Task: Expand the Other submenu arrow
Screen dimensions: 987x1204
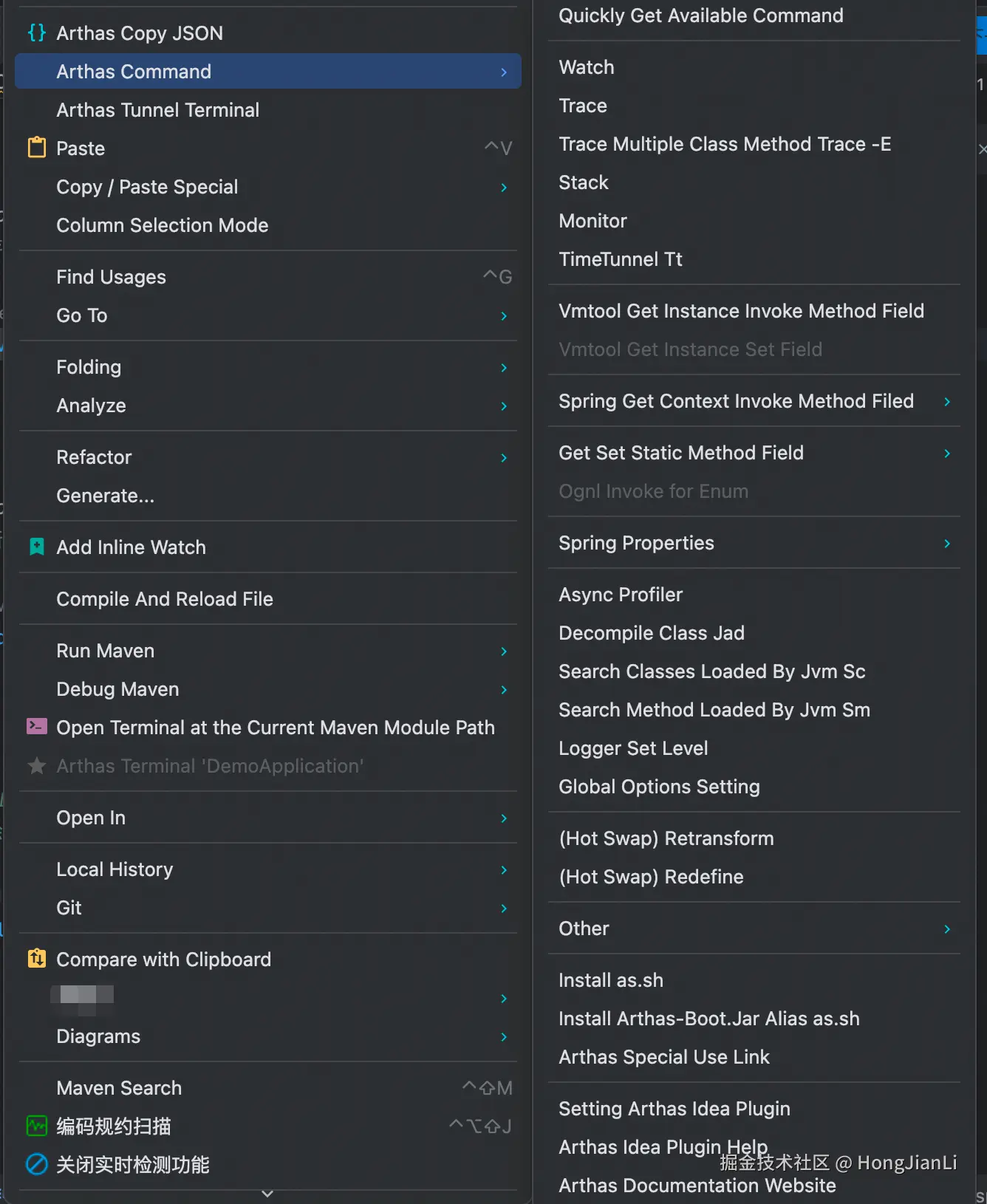Action: click(947, 929)
